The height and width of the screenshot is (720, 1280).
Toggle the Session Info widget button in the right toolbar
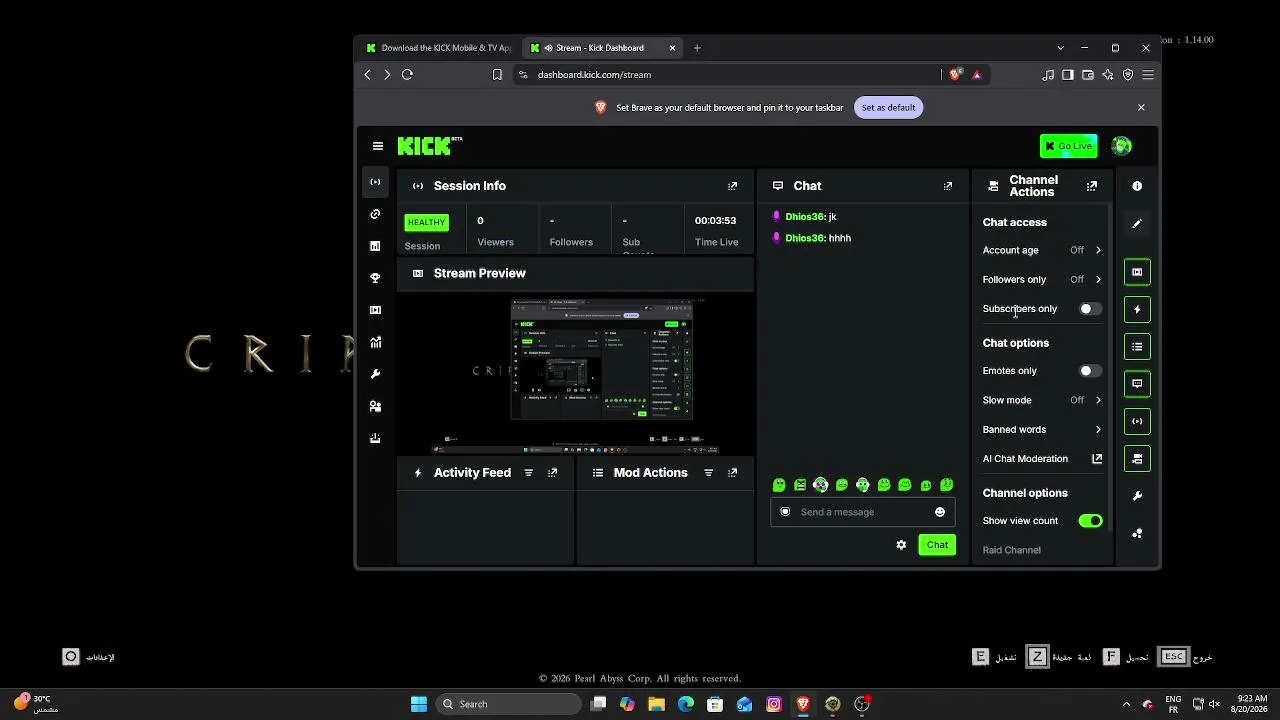1137,421
